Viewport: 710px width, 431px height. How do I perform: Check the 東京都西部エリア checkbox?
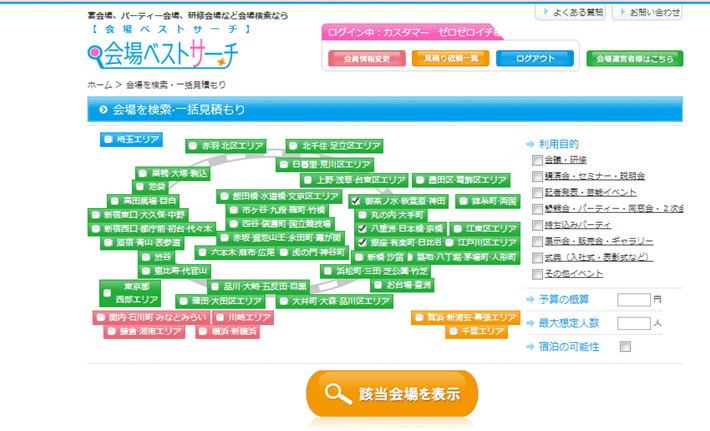pos(107,293)
